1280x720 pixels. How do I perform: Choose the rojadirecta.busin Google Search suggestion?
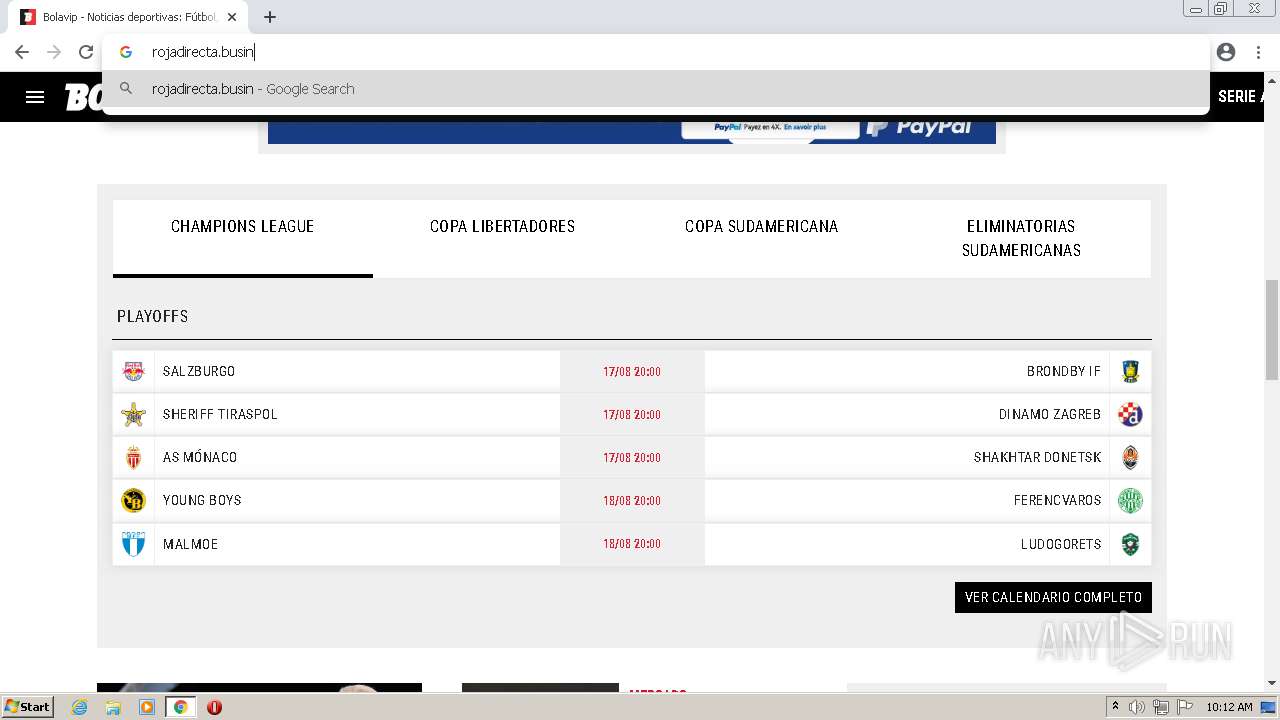click(656, 89)
